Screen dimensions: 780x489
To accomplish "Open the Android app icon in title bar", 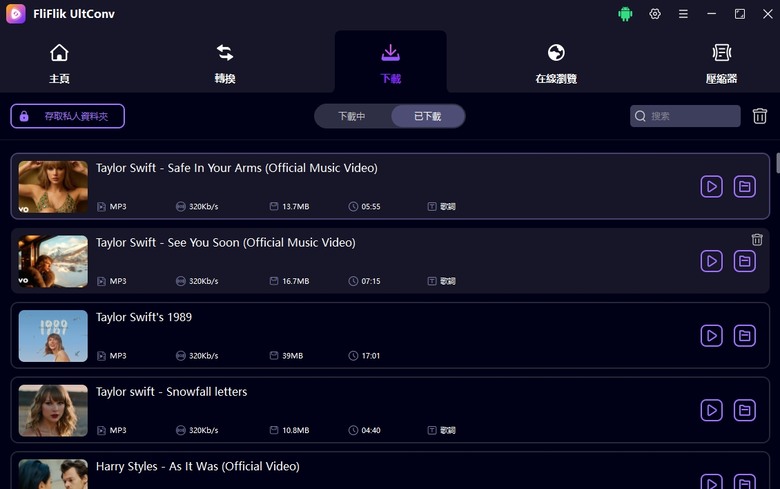I will (625, 14).
